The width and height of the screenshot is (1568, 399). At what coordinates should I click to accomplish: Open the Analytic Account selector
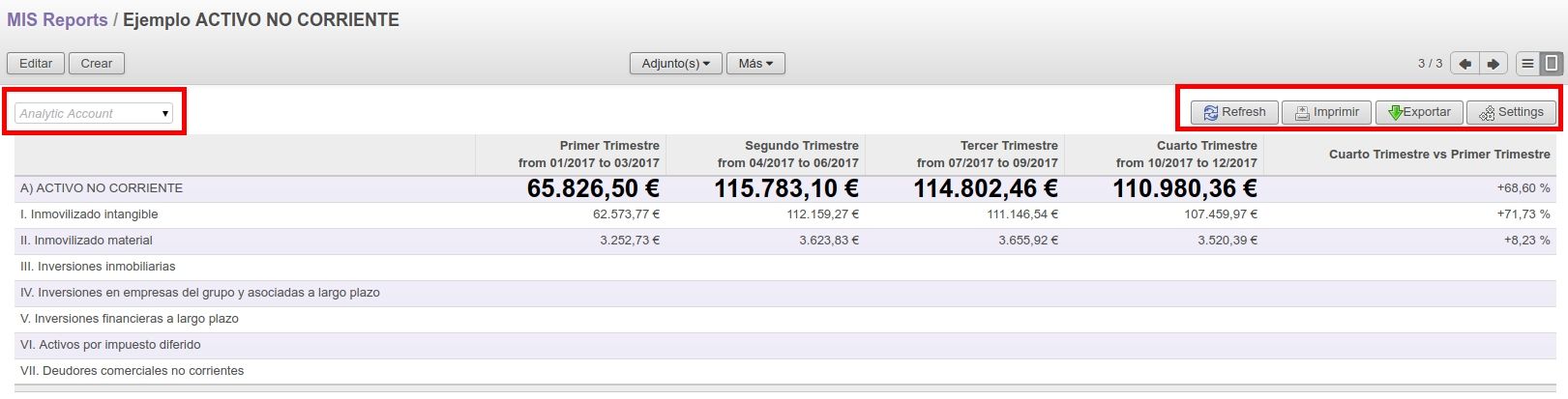(94, 113)
